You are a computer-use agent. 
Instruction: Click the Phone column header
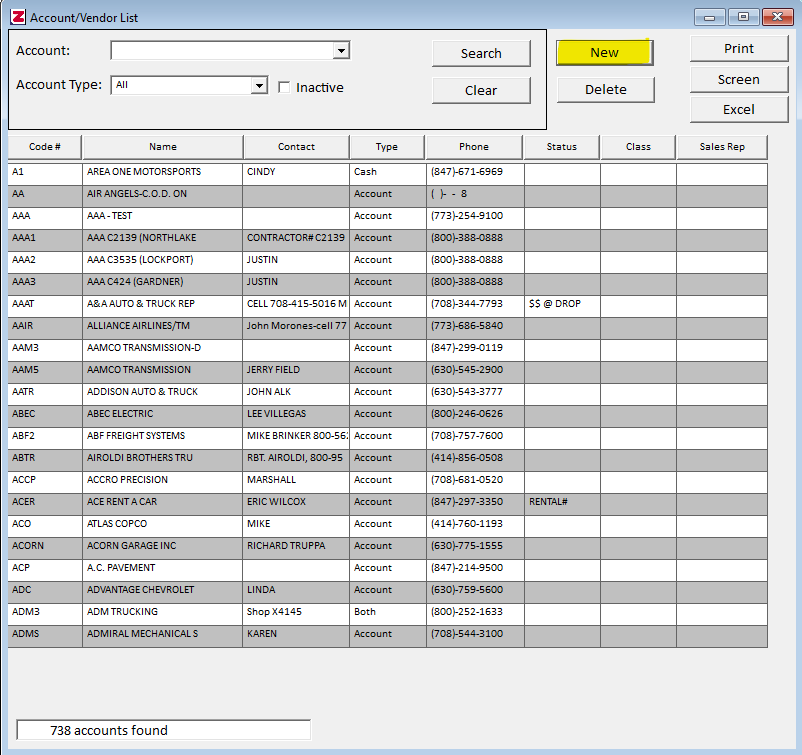(474, 147)
